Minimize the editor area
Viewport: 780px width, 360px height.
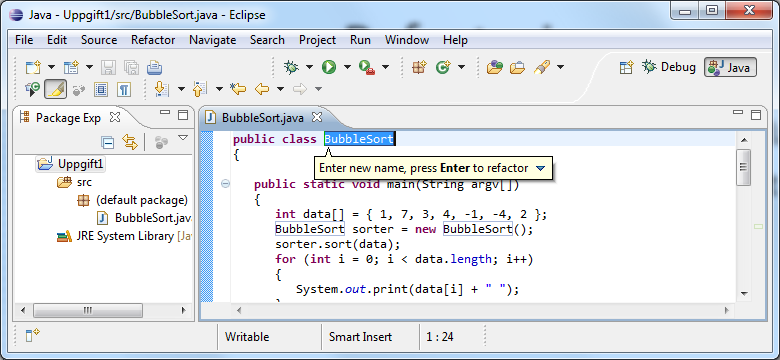[738, 113]
